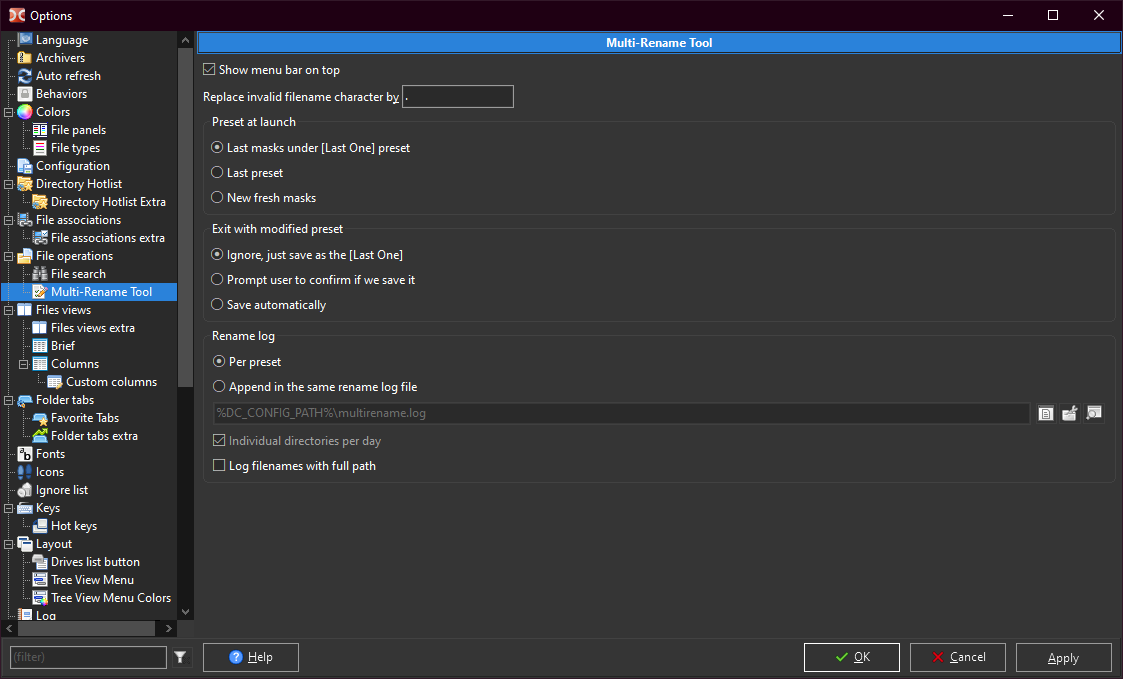Click the Archivers icon in tree

[x=25, y=58]
